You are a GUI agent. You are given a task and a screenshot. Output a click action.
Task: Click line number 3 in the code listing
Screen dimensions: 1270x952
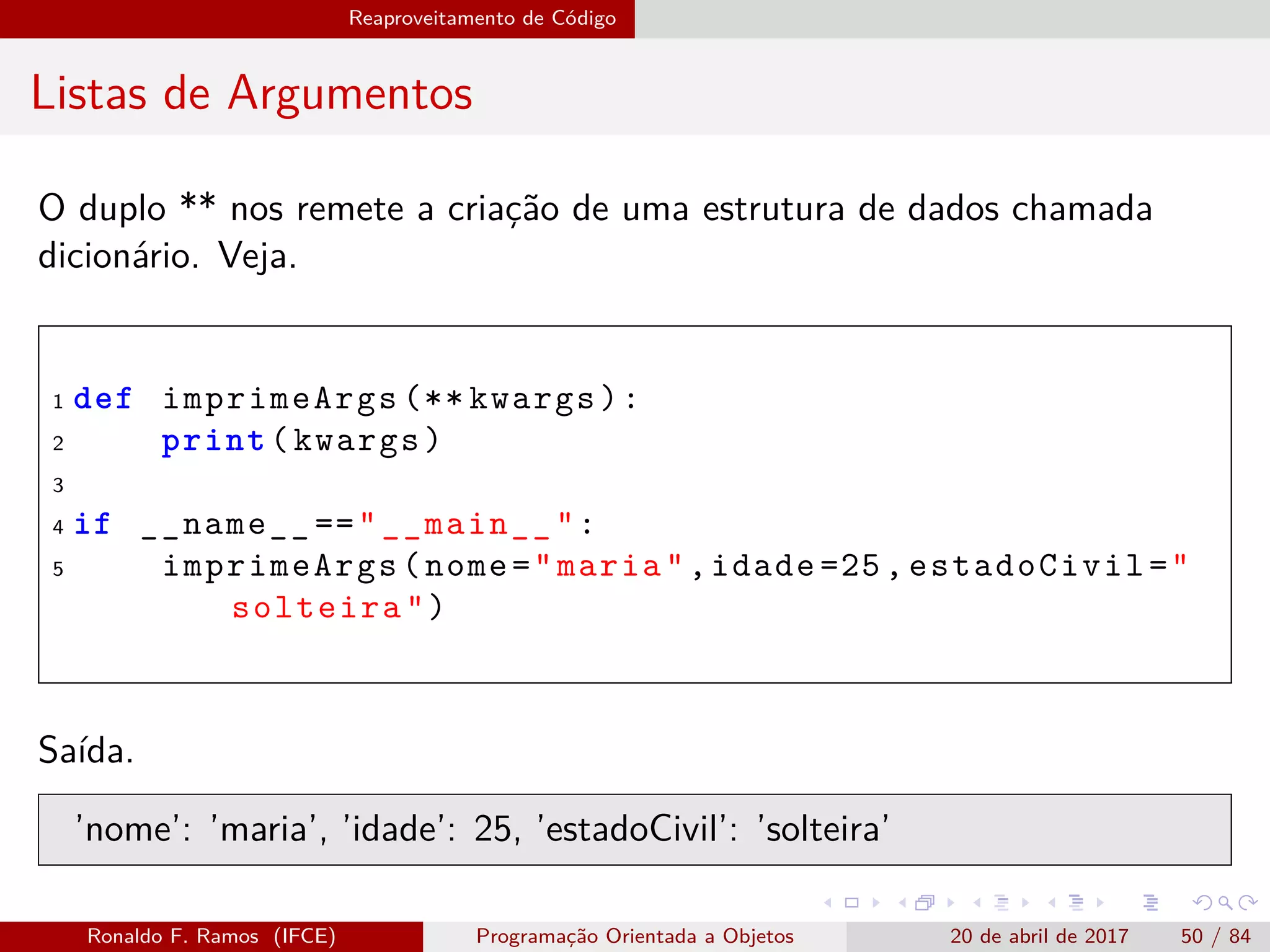point(58,485)
